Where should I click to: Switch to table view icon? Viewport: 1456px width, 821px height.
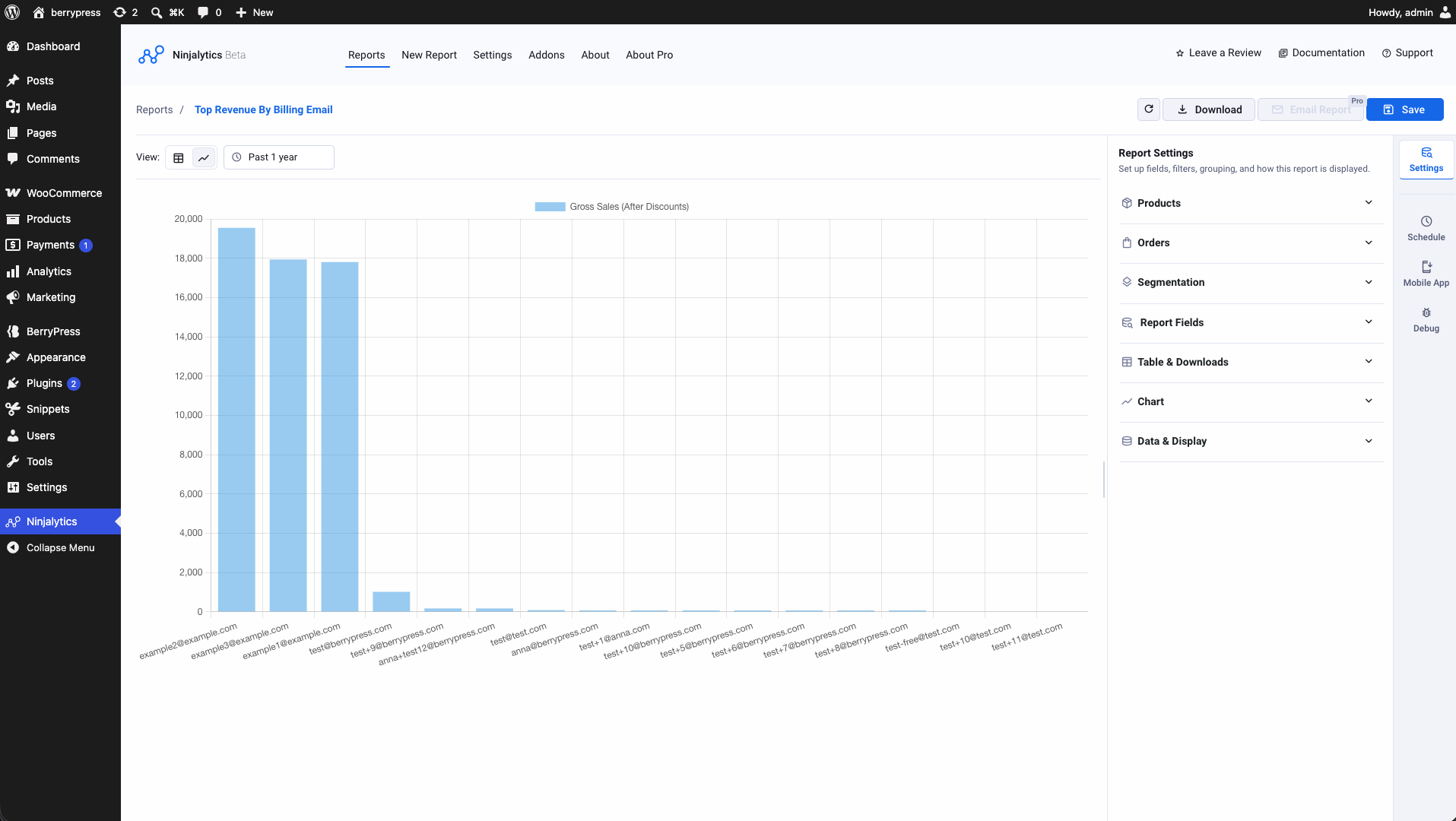pyautogui.click(x=179, y=157)
